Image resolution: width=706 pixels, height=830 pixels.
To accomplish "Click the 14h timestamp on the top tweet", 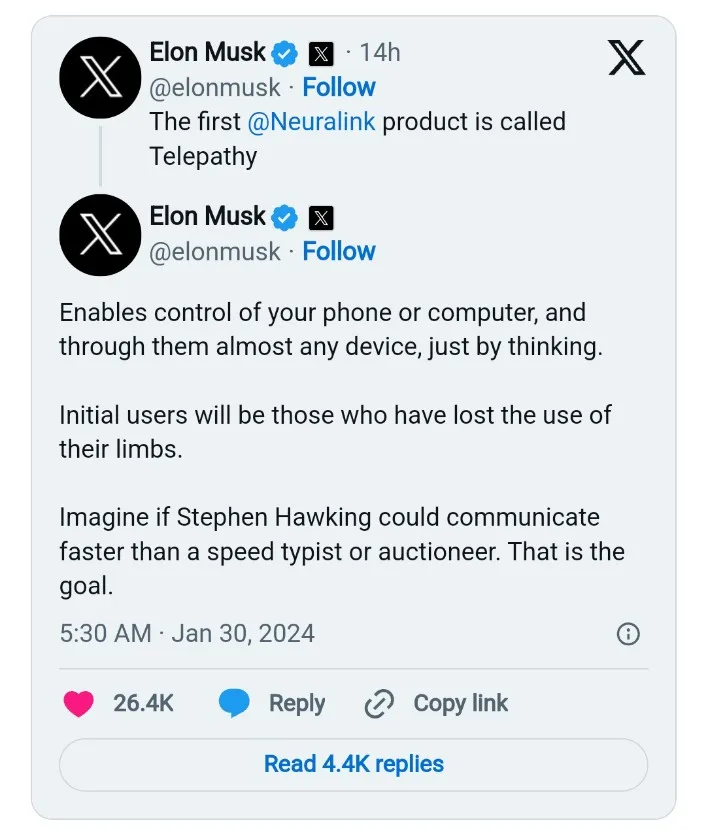I will (x=380, y=52).
